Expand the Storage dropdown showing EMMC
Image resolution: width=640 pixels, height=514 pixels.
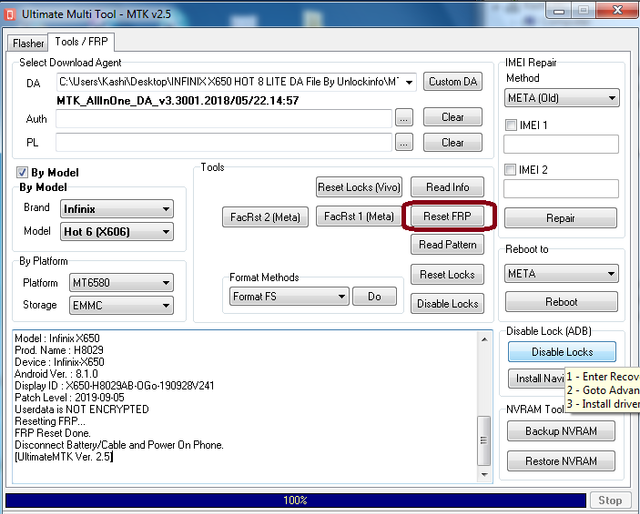pos(121,305)
